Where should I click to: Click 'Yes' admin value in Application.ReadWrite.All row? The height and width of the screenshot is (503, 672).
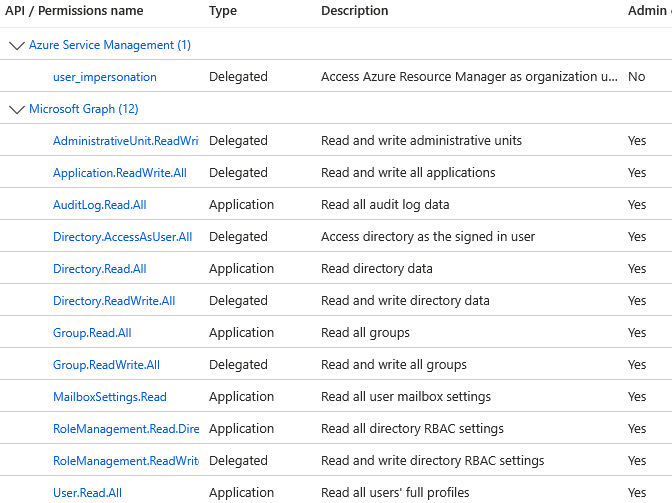(637, 173)
